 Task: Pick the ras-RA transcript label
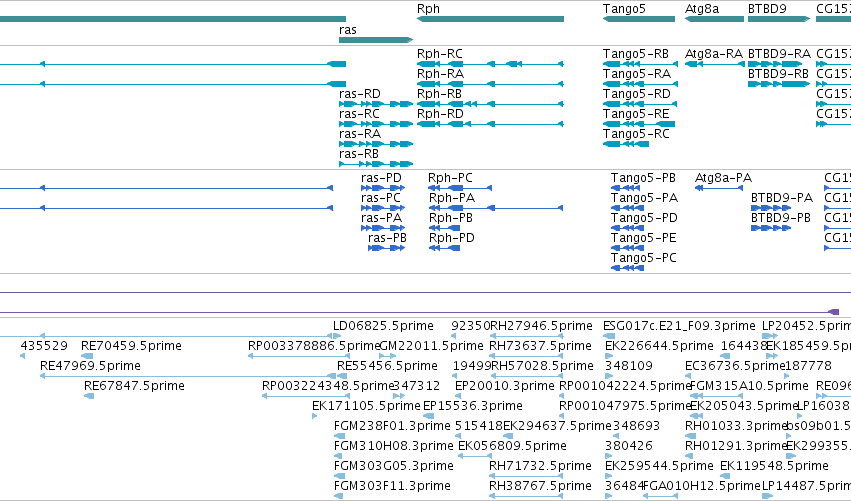coord(360,134)
